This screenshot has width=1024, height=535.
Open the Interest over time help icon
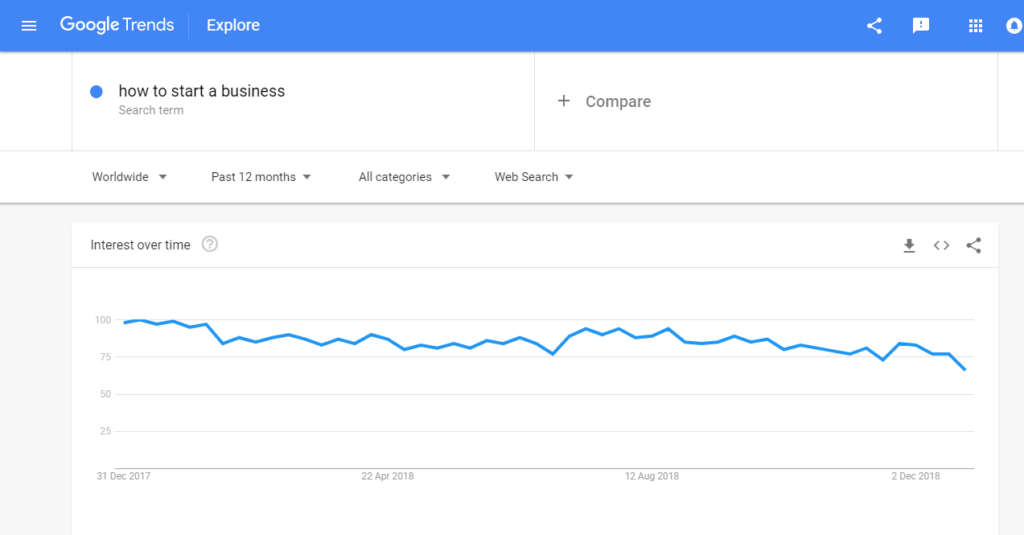coord(209,244)
